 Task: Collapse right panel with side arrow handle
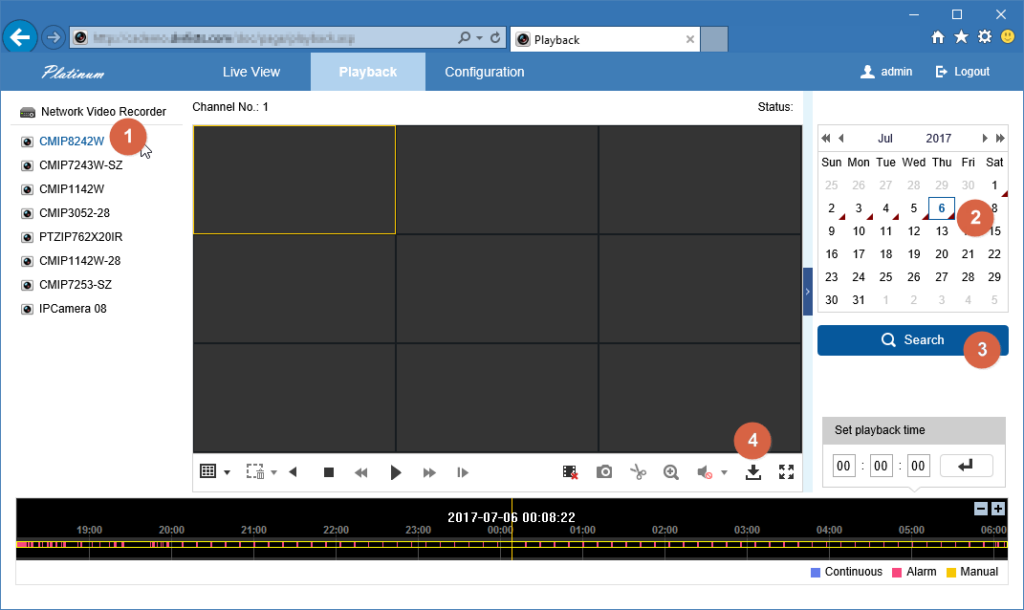click(807, 291)
